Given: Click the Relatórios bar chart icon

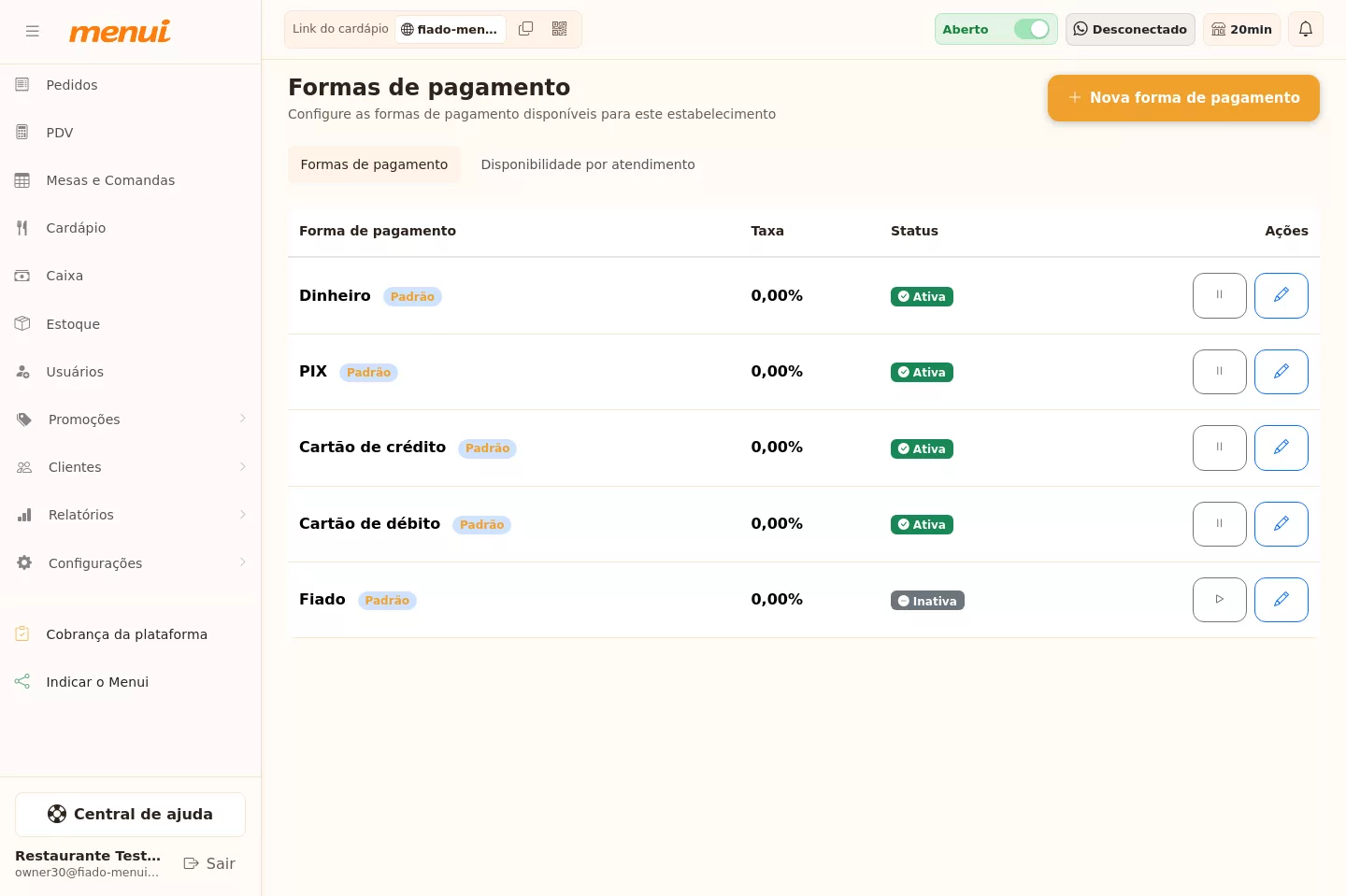Looking at the screenshot, I should pos(24,515).
